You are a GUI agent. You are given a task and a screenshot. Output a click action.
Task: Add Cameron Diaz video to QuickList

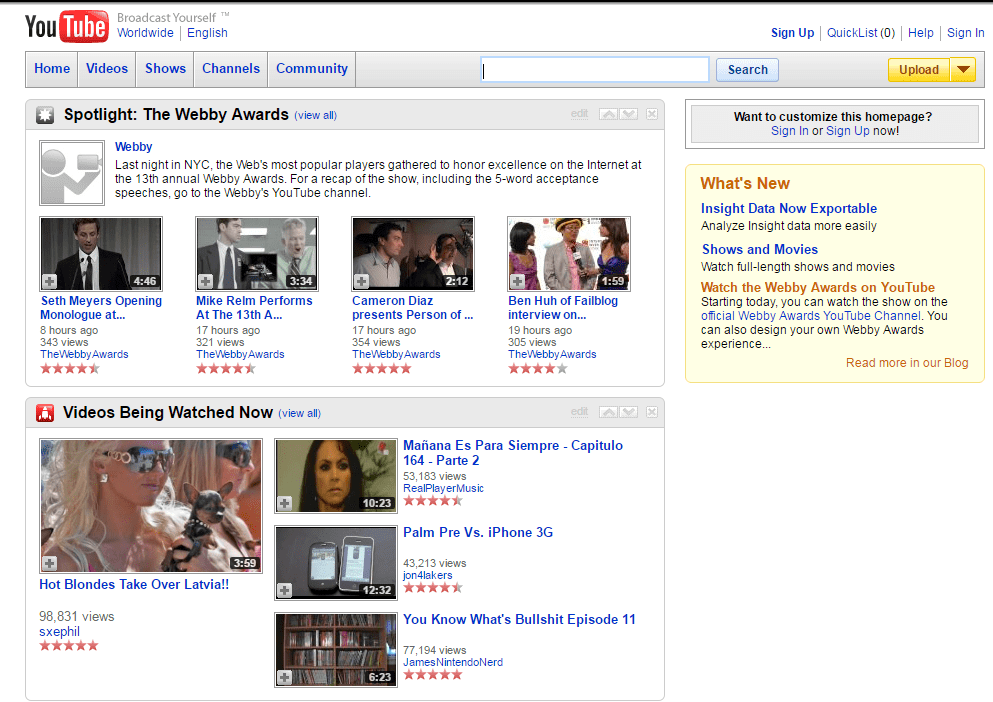click(362, 282)
